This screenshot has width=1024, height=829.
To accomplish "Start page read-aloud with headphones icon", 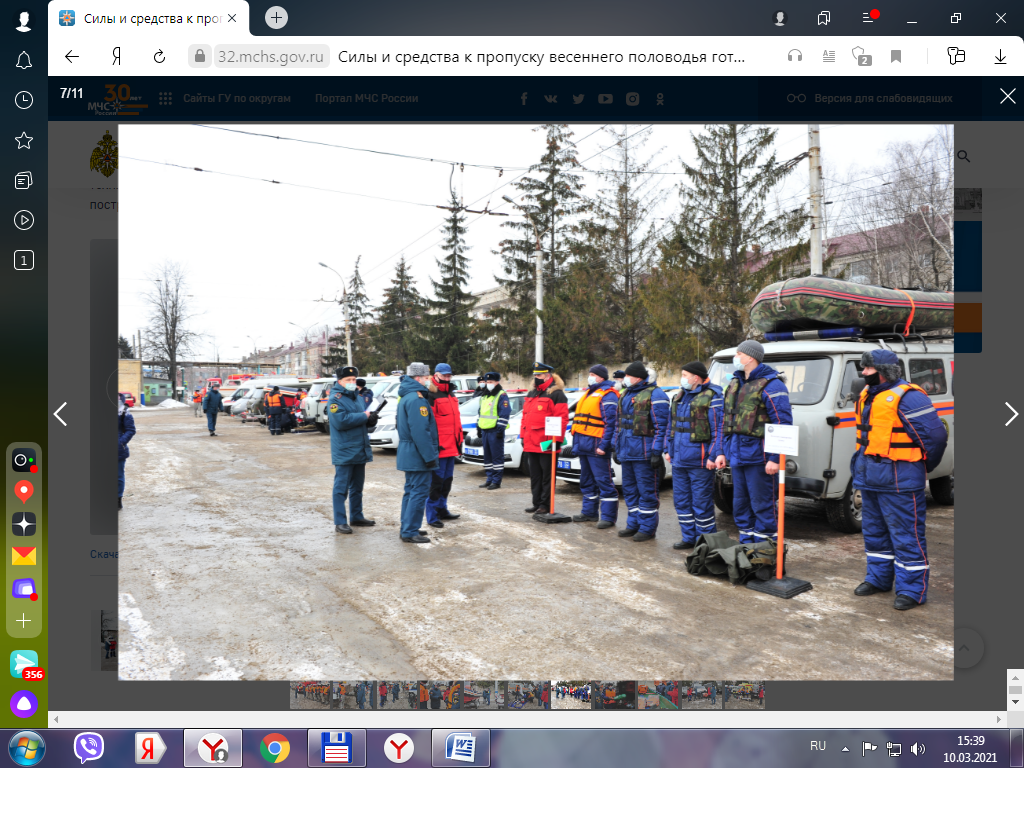I will 795,56.
